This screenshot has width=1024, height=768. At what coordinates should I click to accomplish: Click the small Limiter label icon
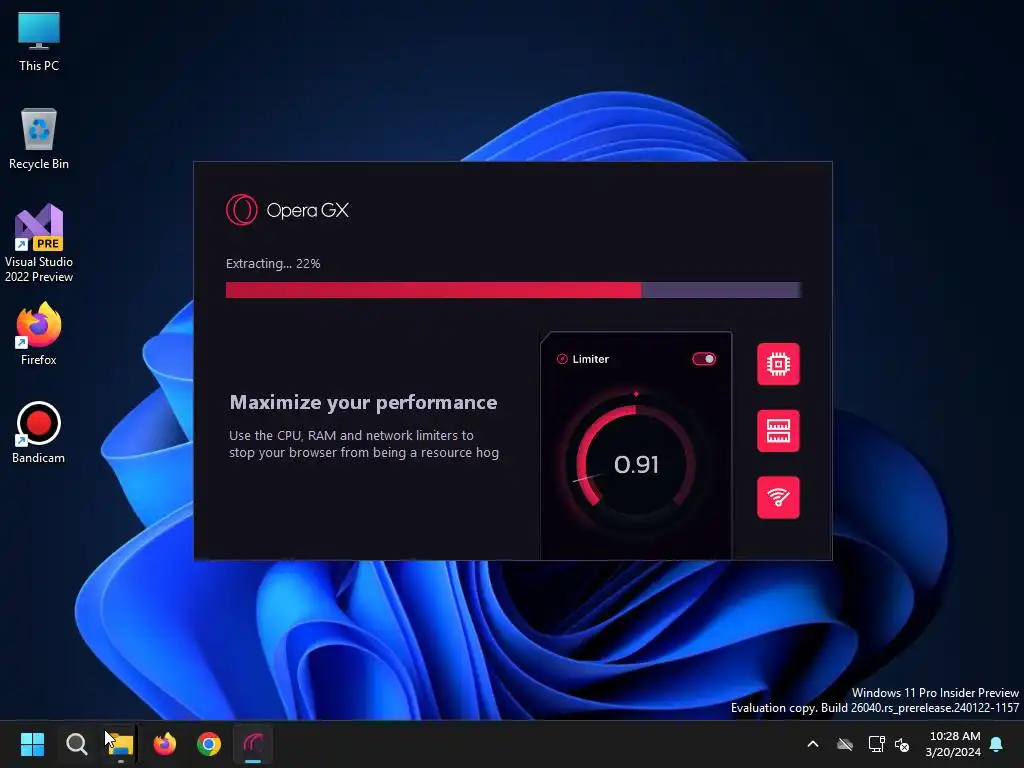coord(562,359)
